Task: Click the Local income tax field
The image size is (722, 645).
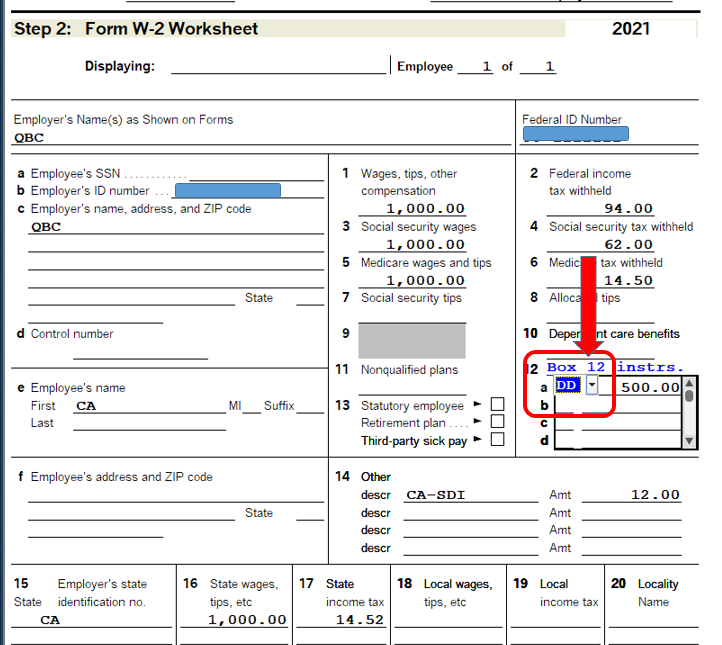Action: tap(555, 620)
